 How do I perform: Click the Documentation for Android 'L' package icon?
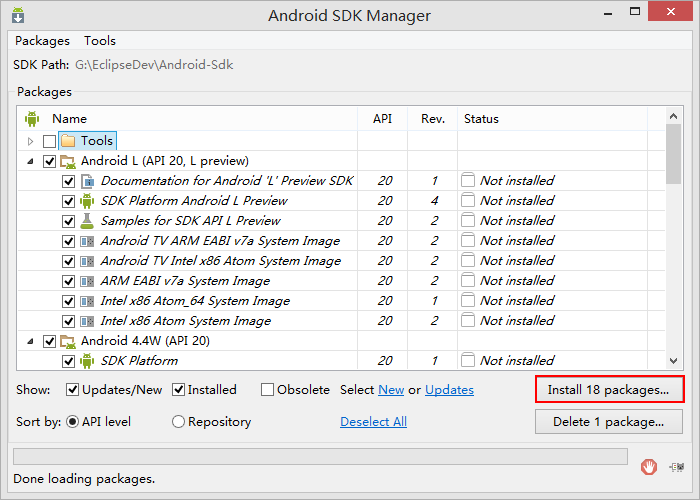pyautogui.click(x=87, y=181)
